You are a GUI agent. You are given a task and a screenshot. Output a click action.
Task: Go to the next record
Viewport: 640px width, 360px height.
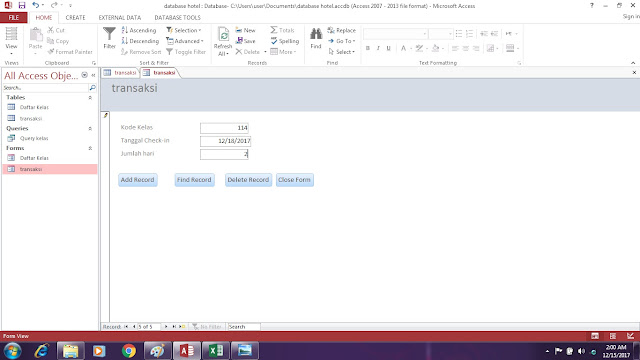tap(166, 327)
